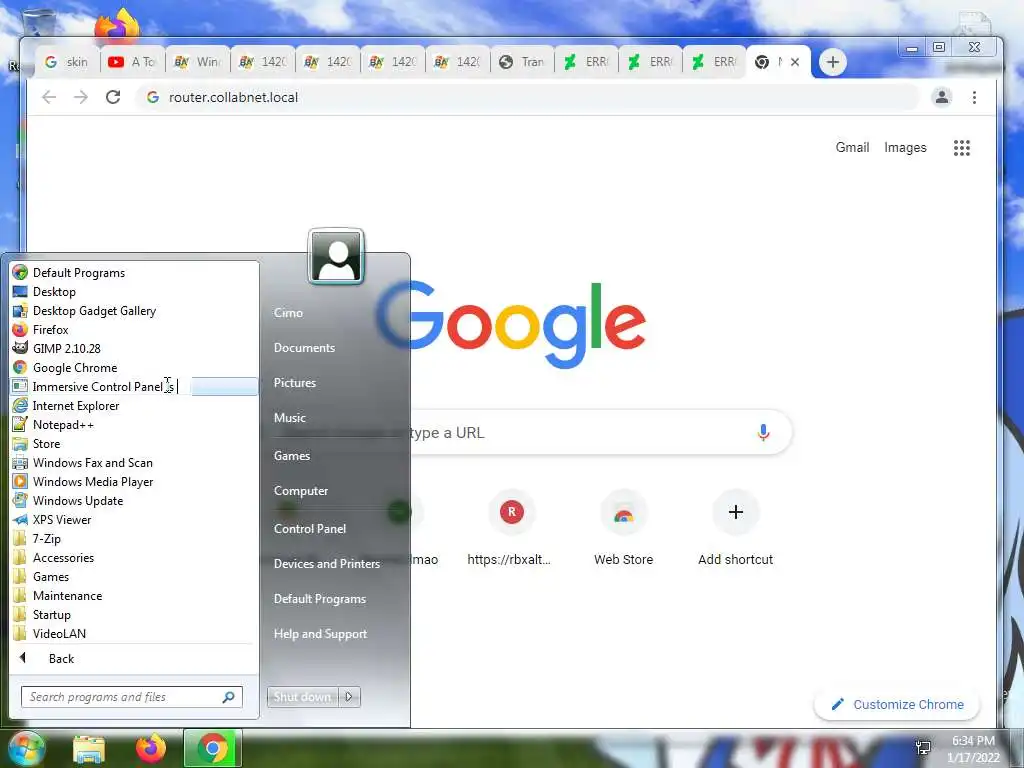Click the GIMP 2.10.28 icon
Viewport: 1024px width, 768px height.
[x=20, y=348]
